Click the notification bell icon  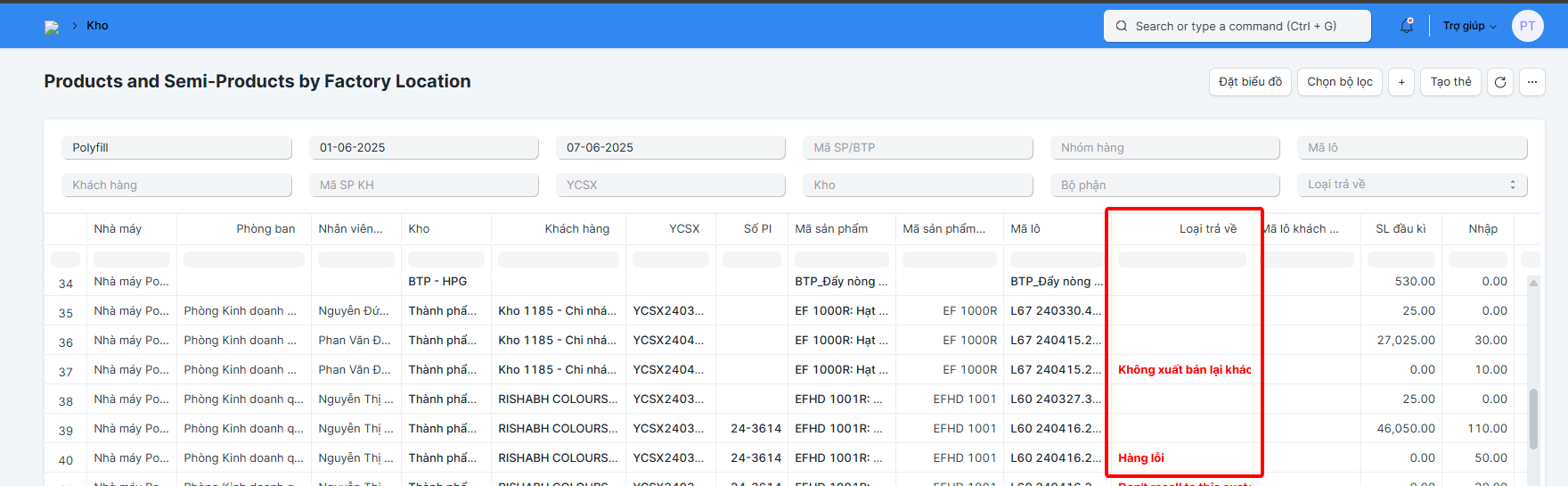(1407, 26)
